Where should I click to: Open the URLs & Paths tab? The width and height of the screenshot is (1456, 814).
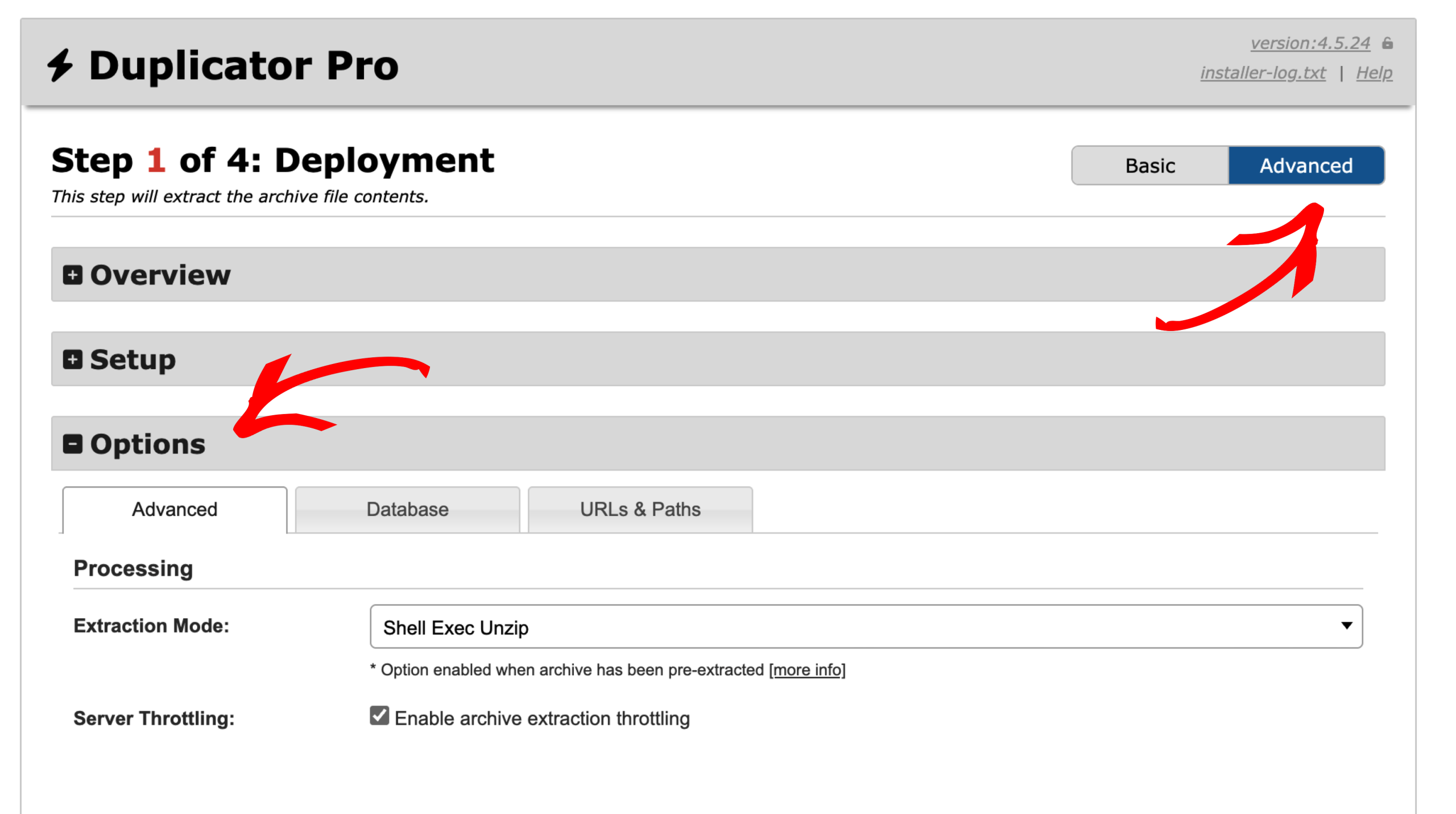[640, 510]
